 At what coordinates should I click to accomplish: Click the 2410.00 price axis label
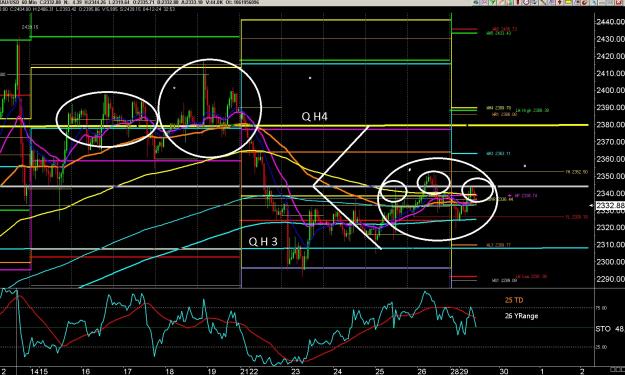(x=610, y=74)
